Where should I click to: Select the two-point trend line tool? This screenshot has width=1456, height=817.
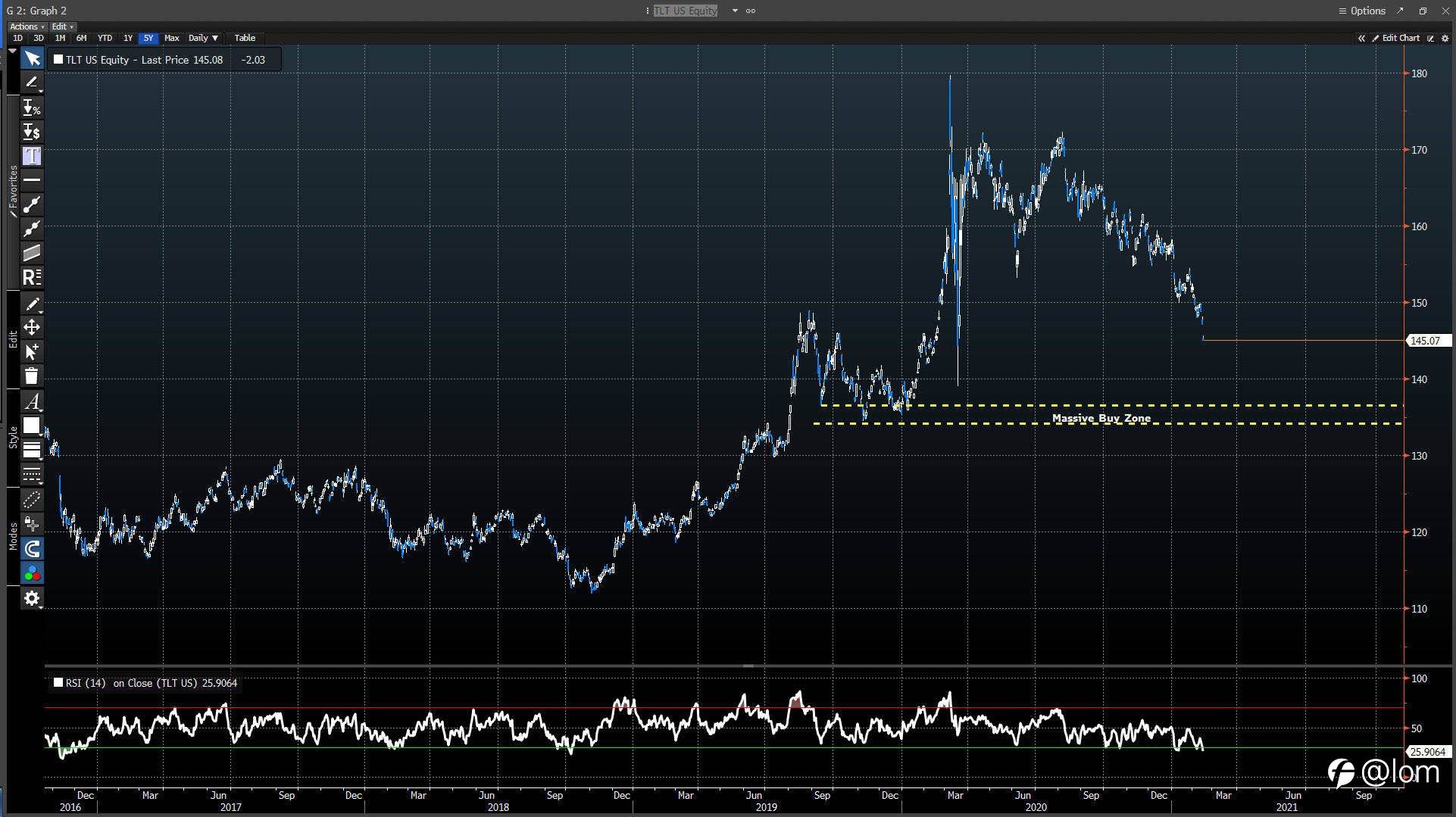click(32, 204)
